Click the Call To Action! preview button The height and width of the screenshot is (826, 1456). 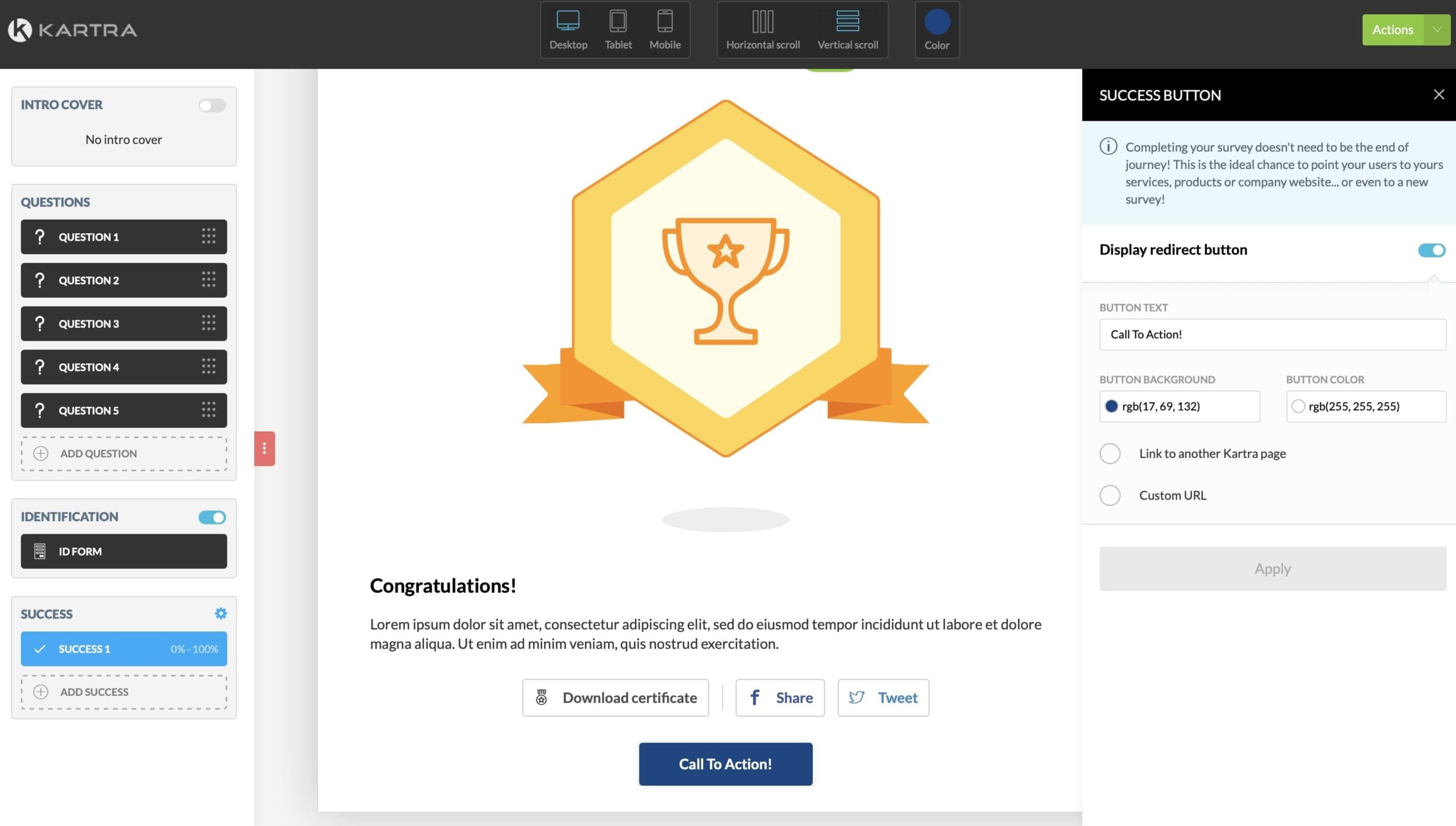click(726, 764)
